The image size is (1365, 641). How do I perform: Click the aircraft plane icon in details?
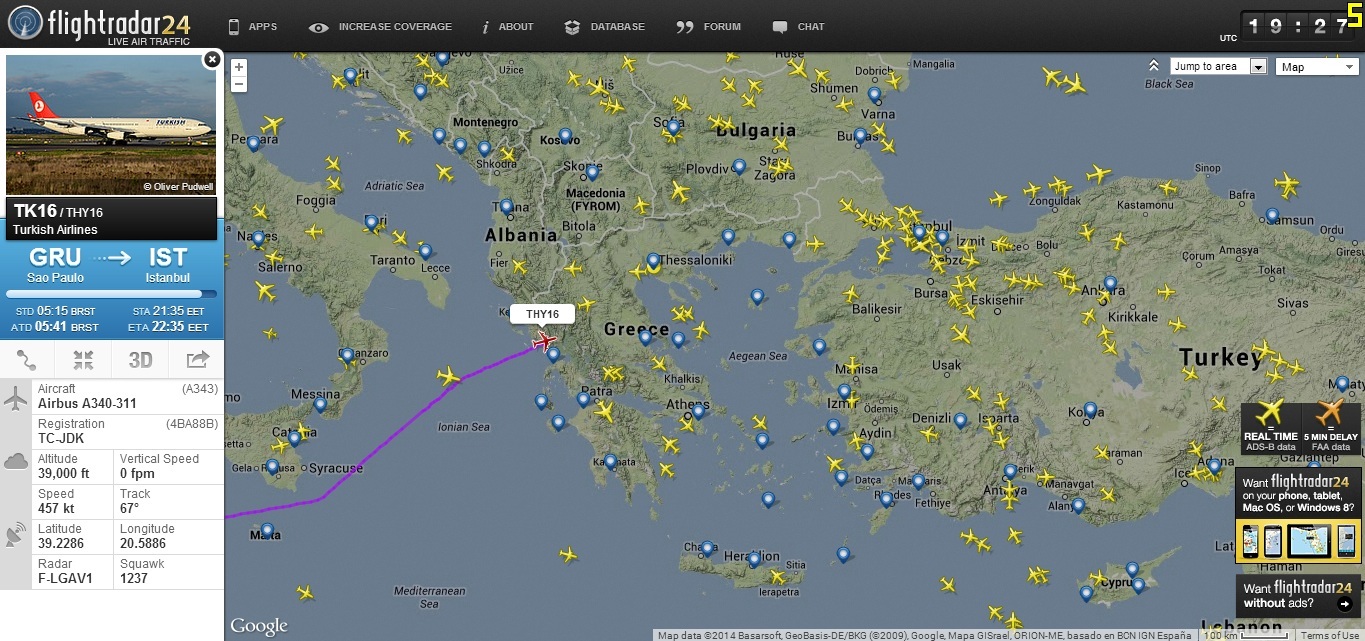point(16,399)
